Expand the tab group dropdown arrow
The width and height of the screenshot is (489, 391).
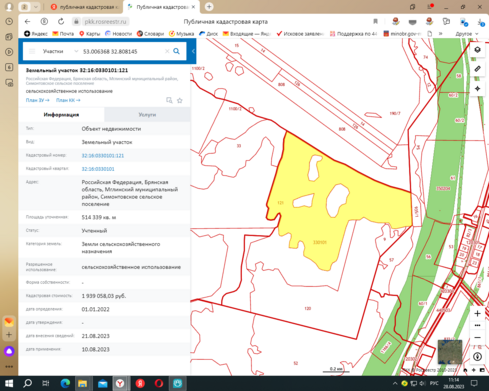pos(36,7)
